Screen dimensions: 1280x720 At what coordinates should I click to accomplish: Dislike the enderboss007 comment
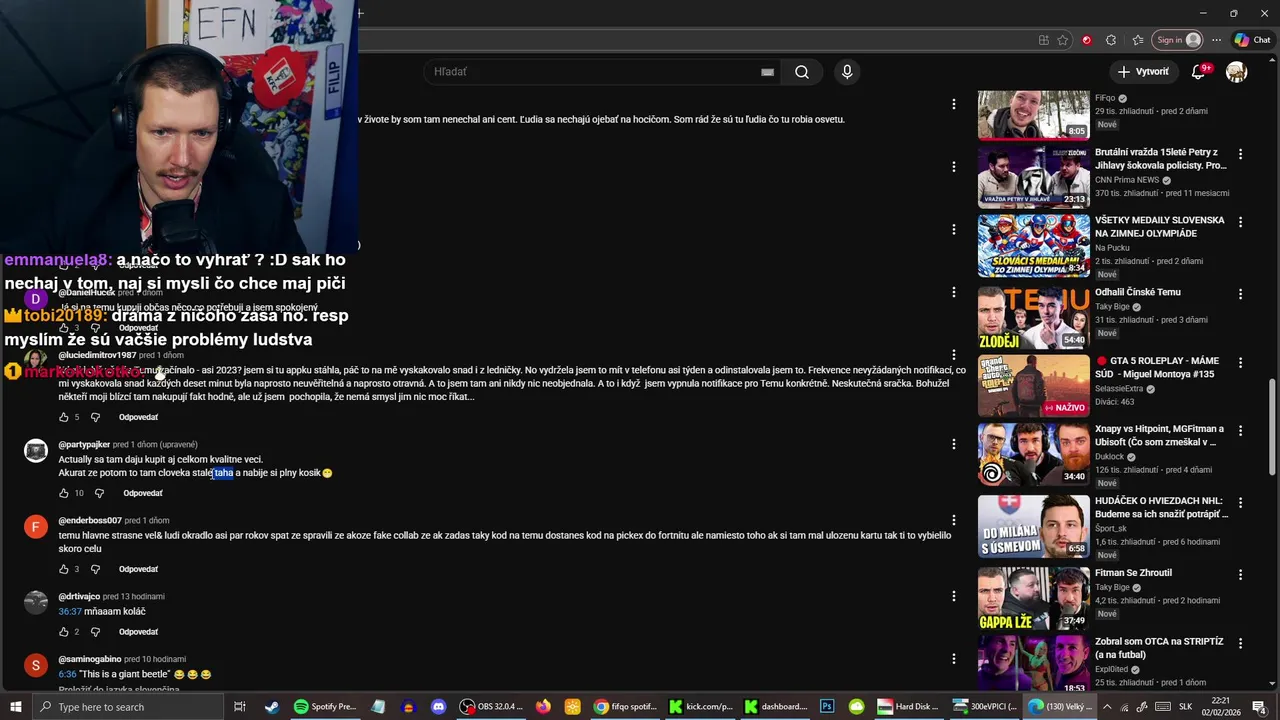tap(95, 569)
